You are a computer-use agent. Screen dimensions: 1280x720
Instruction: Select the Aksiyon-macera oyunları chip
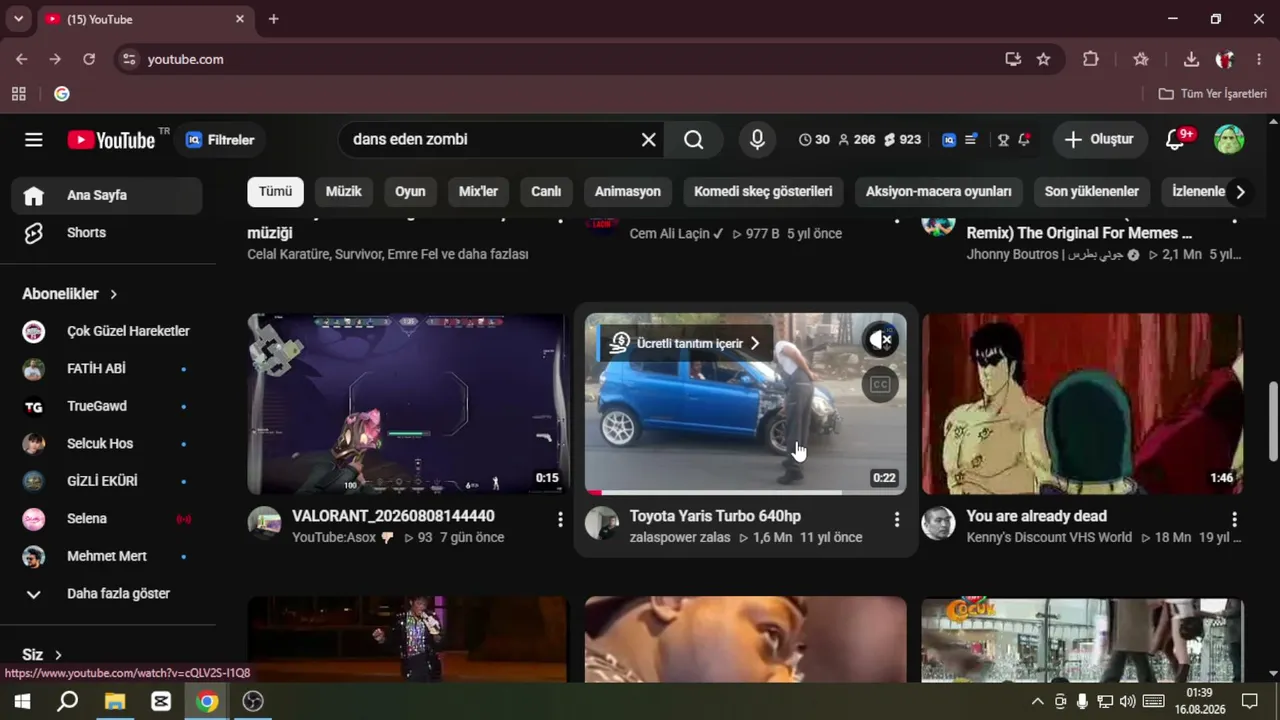coord(939,191)
